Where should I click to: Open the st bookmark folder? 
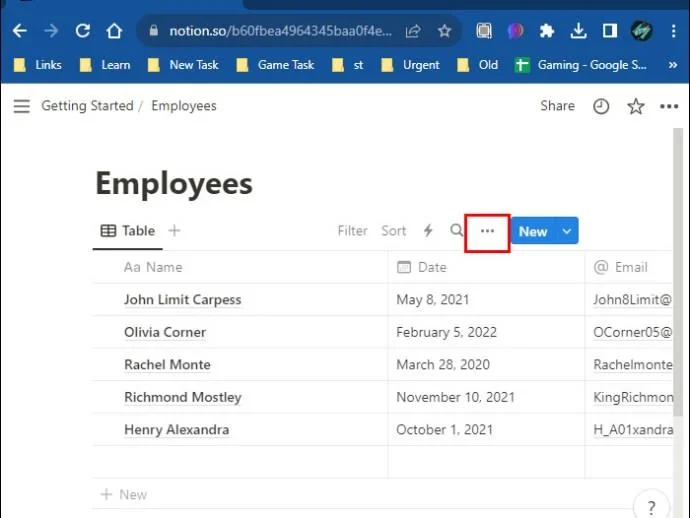coord(348,65)
